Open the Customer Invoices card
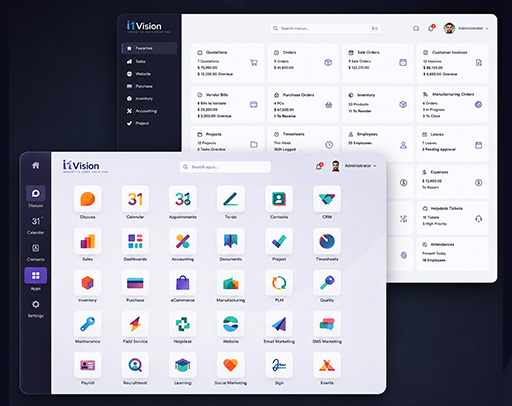Image resolution: width=512 pixels, height=406 pixels. pos(452,63)
